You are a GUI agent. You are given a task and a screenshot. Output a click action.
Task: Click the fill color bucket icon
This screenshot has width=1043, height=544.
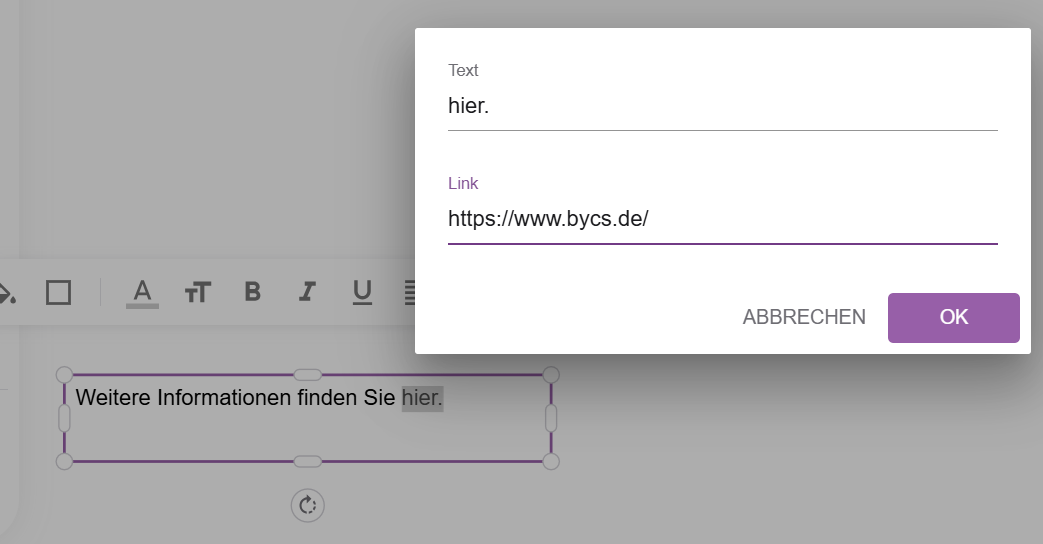[x=7, y=293]
